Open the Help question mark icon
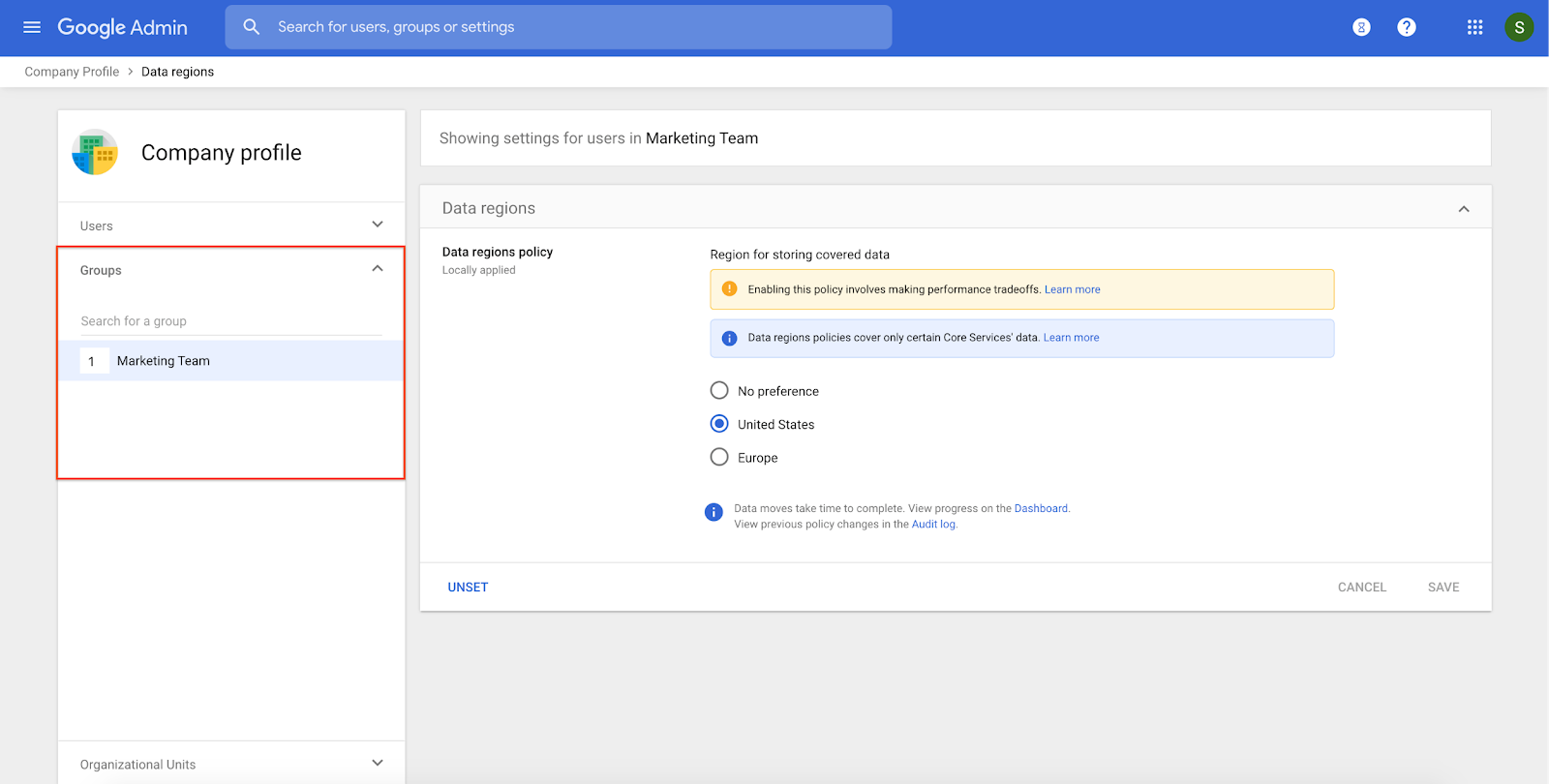This screenshot has height=784, width=1549. pos(1407,27)
